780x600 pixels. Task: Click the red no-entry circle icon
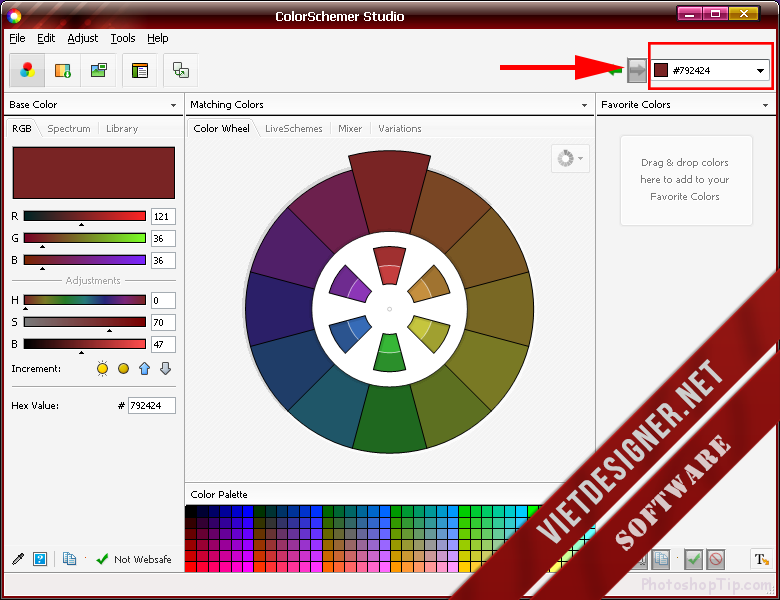pos(716,559)
